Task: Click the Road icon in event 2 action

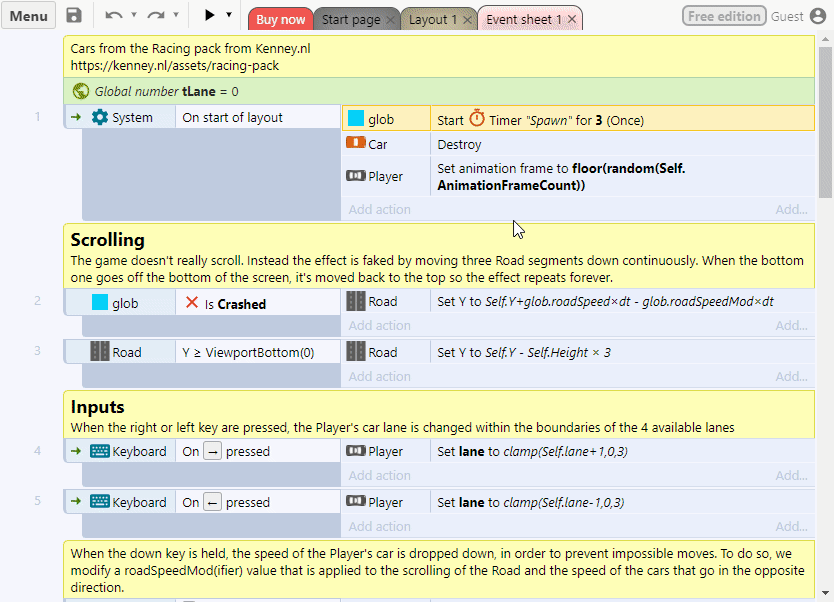Action: [356, 301]
